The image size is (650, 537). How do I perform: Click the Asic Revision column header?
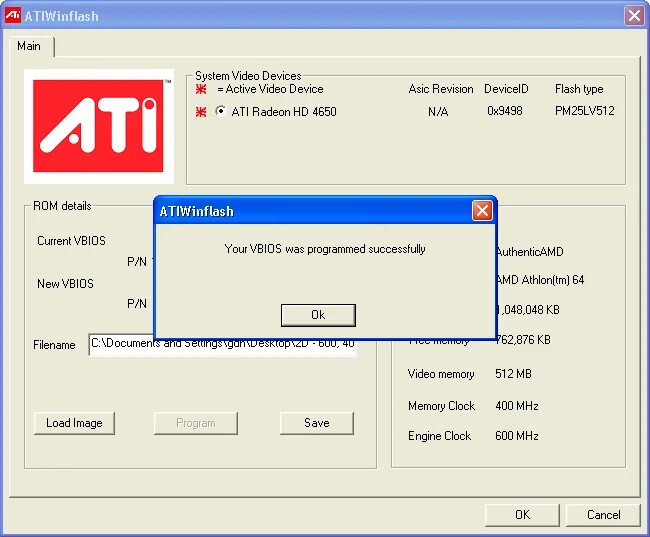[441, 89]
